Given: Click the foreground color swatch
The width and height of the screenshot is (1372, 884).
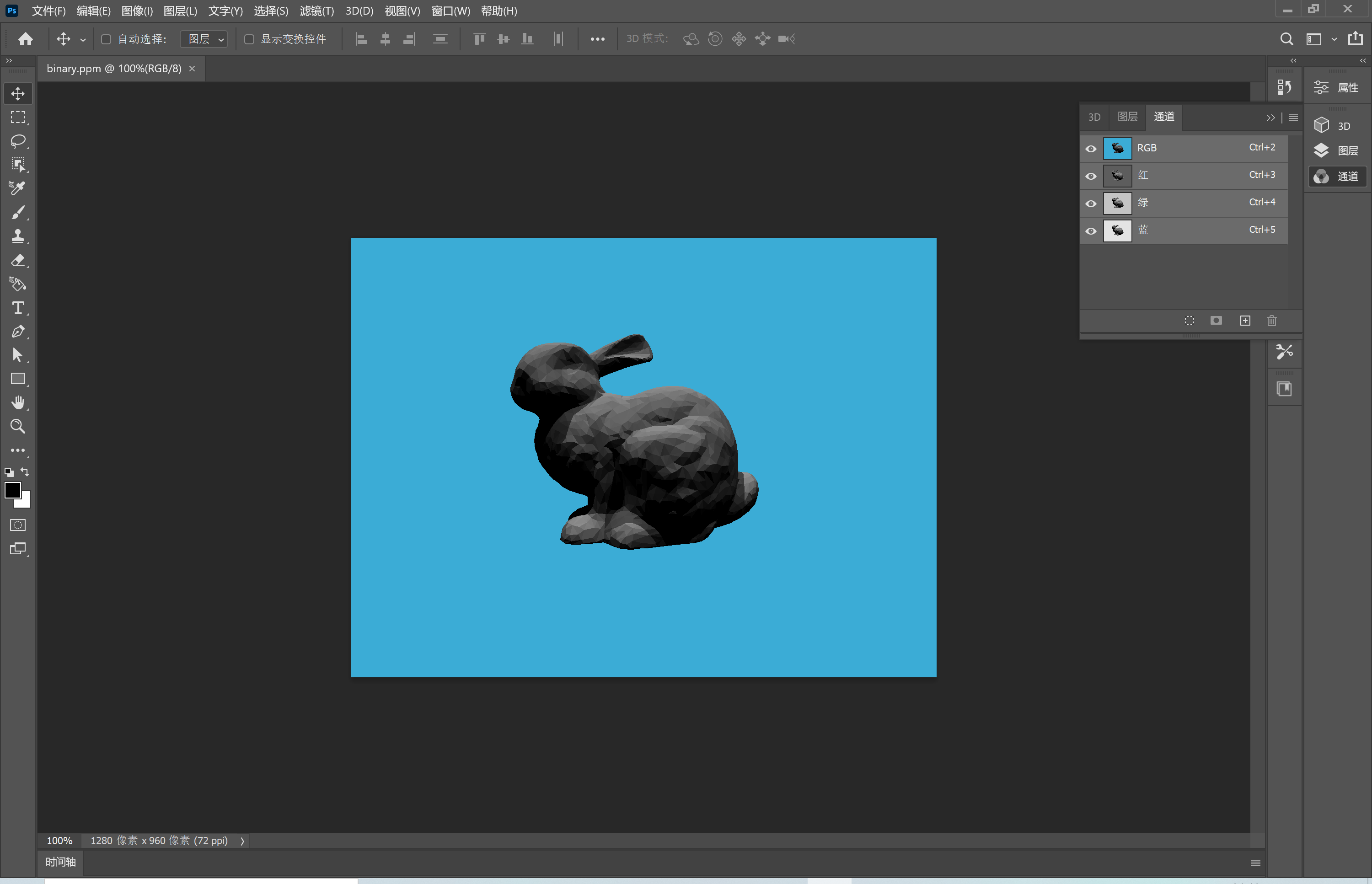Looking at the screenshot, I should click(13, 490).
